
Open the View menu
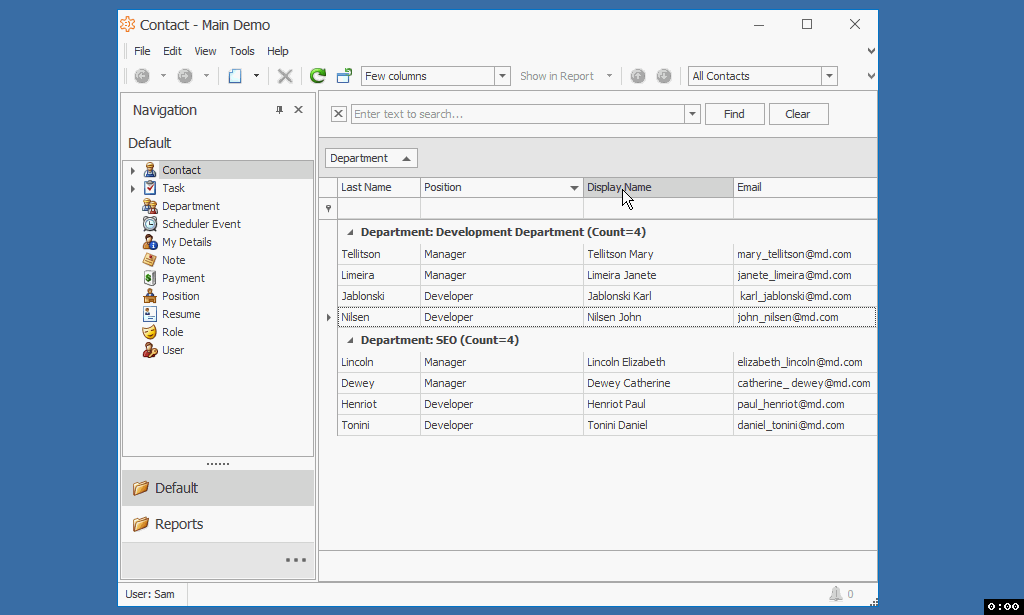(x=205, y=51)
